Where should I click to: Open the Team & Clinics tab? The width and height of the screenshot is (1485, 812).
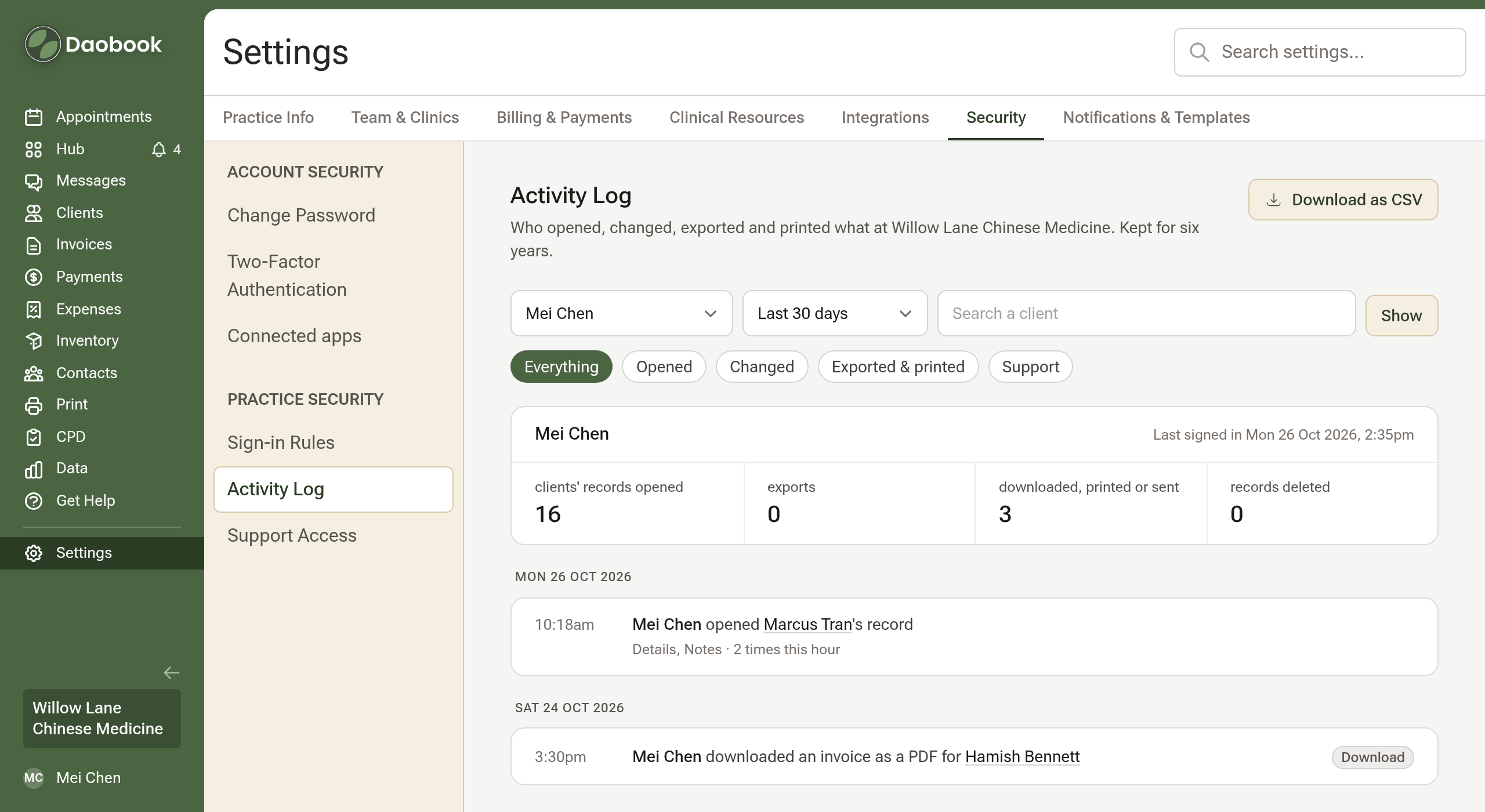pos(405,118)
